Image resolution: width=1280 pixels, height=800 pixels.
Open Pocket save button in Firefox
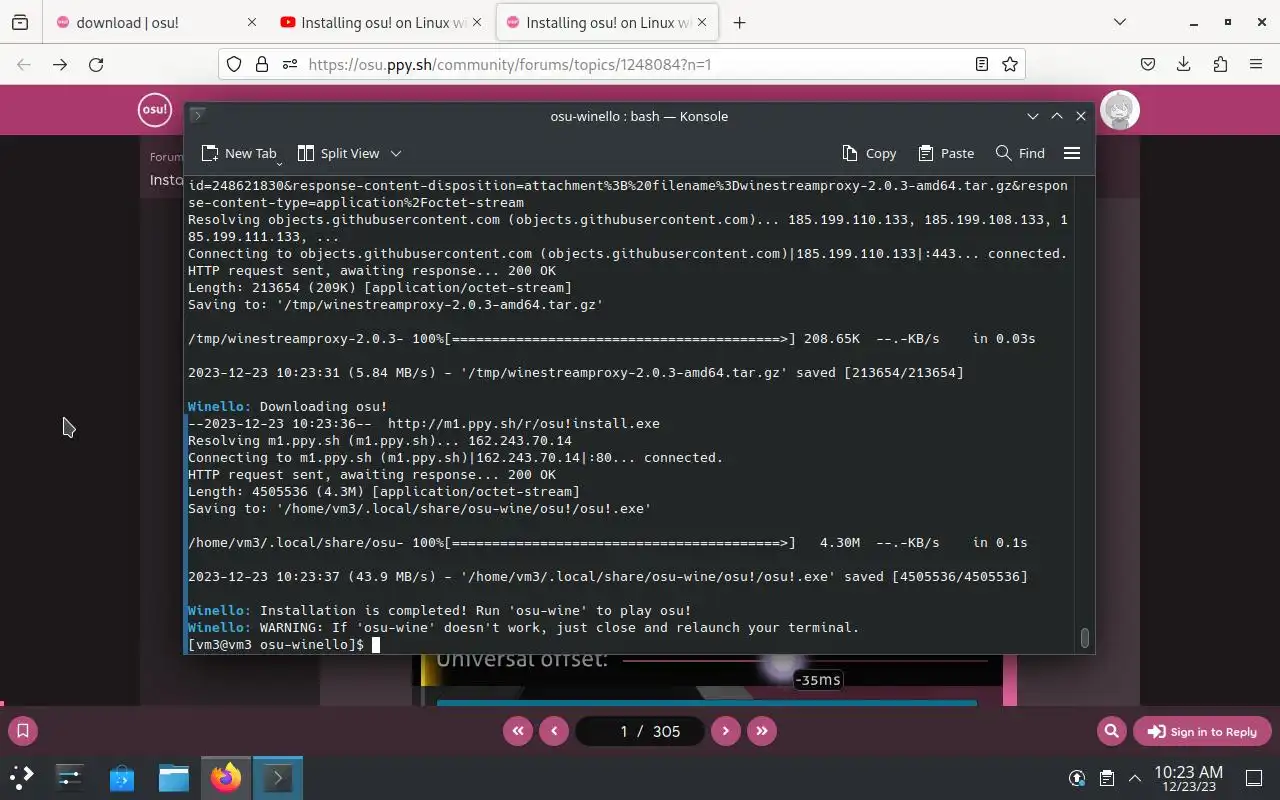1148,64
